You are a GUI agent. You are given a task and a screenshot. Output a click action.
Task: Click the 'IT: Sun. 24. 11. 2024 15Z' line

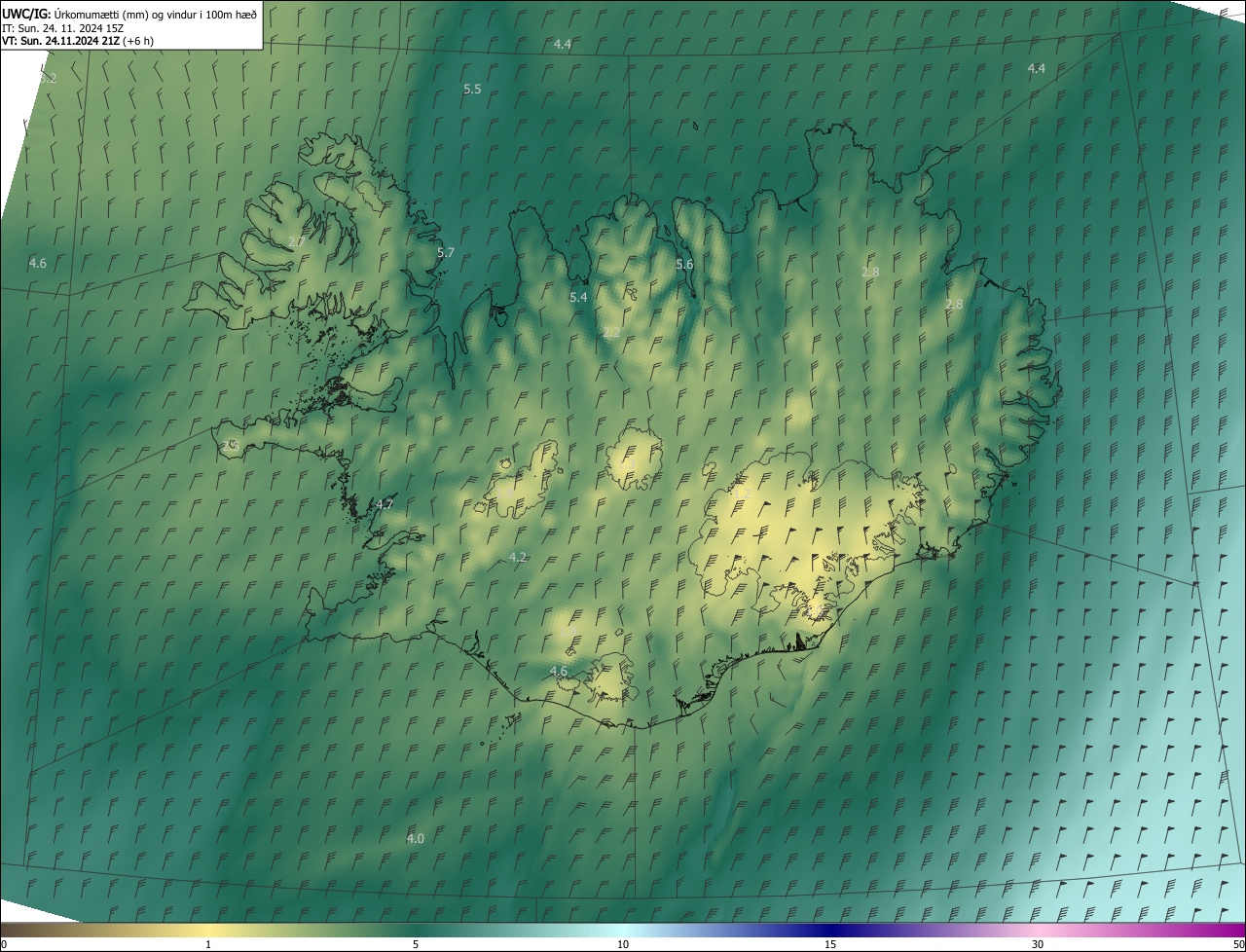pos(62,28)
